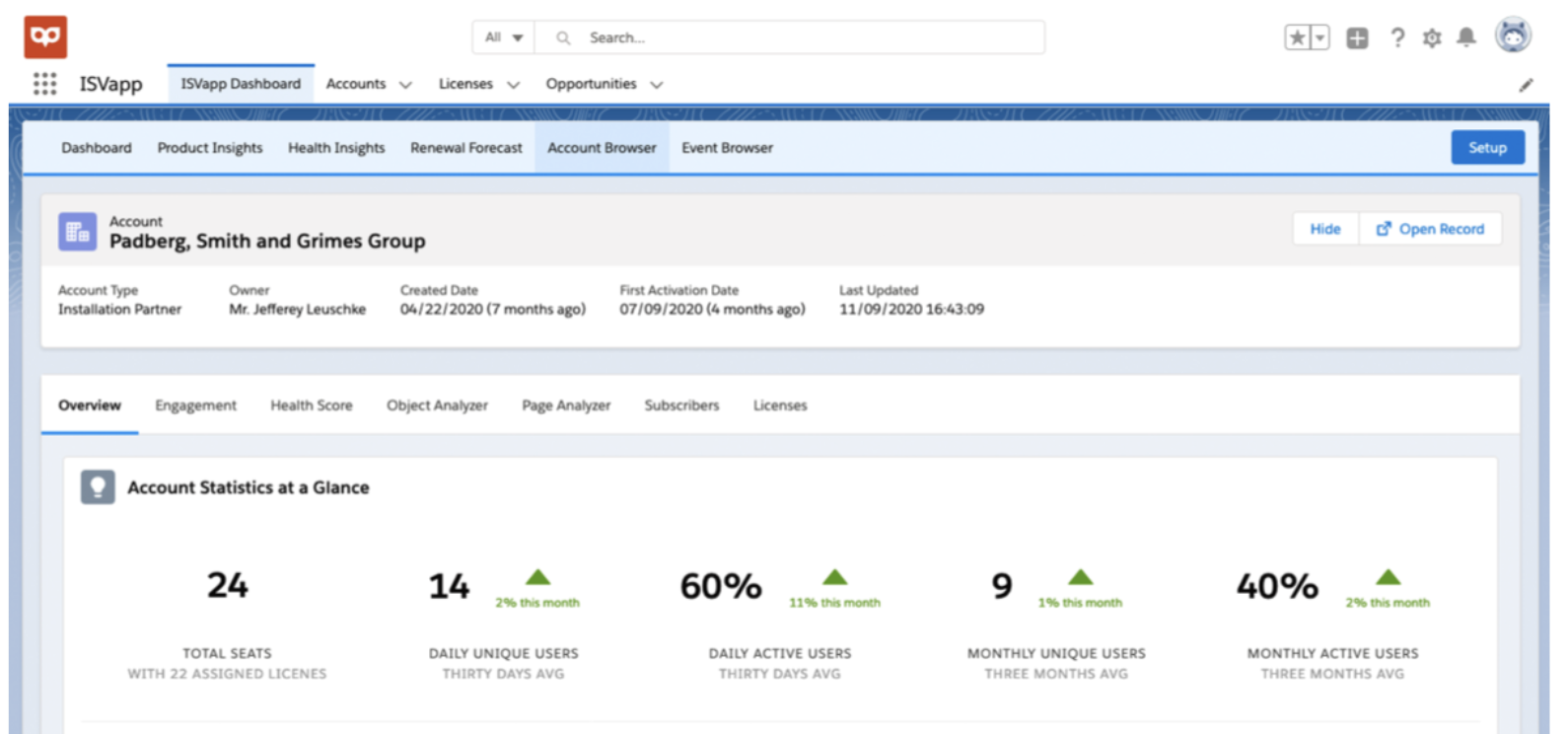Open the Favorites star icon
The width and height of the screenshot is (1568, 734).
[1297, 37]
